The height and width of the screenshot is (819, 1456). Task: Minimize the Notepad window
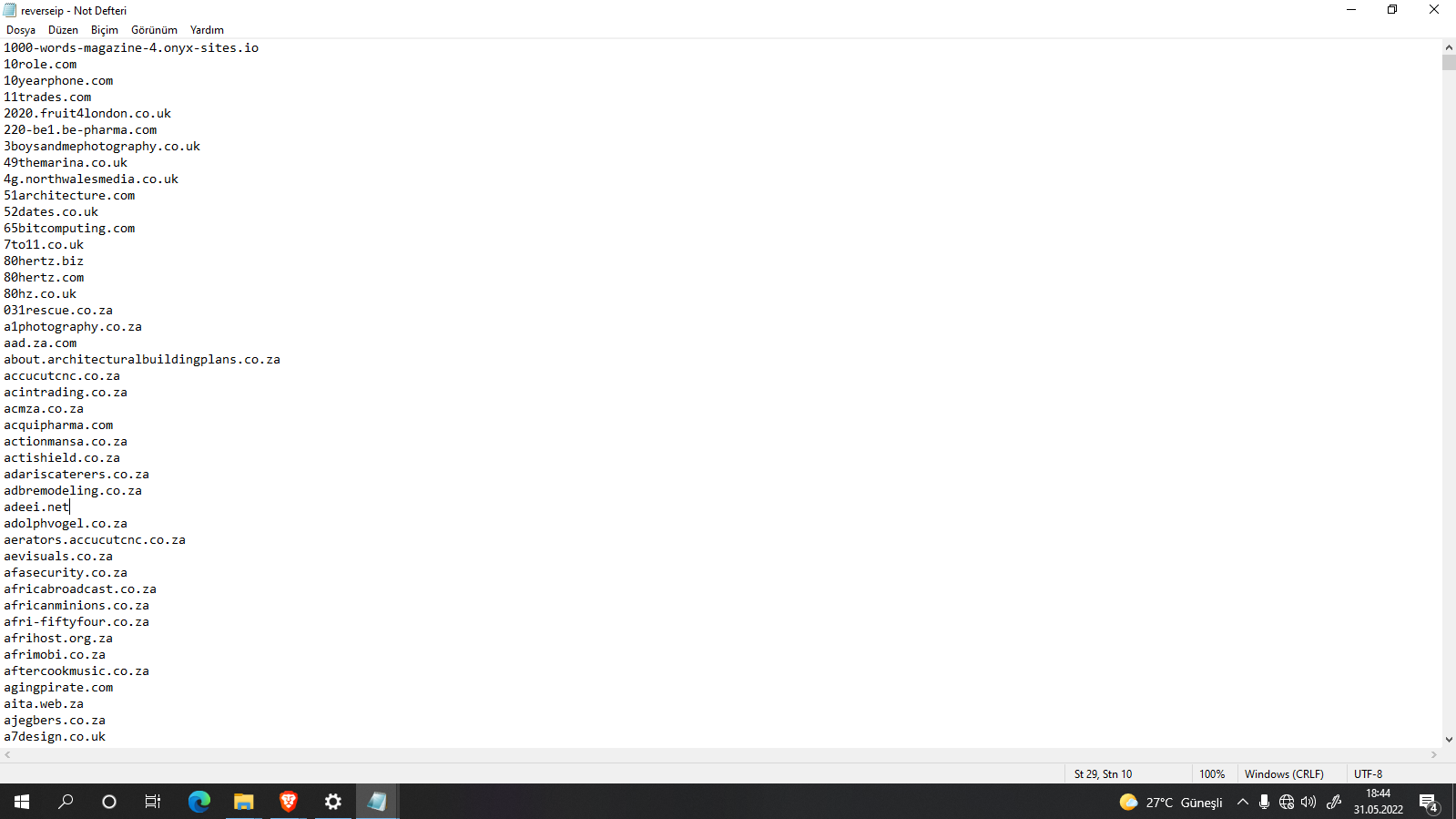coord(1351,10)
